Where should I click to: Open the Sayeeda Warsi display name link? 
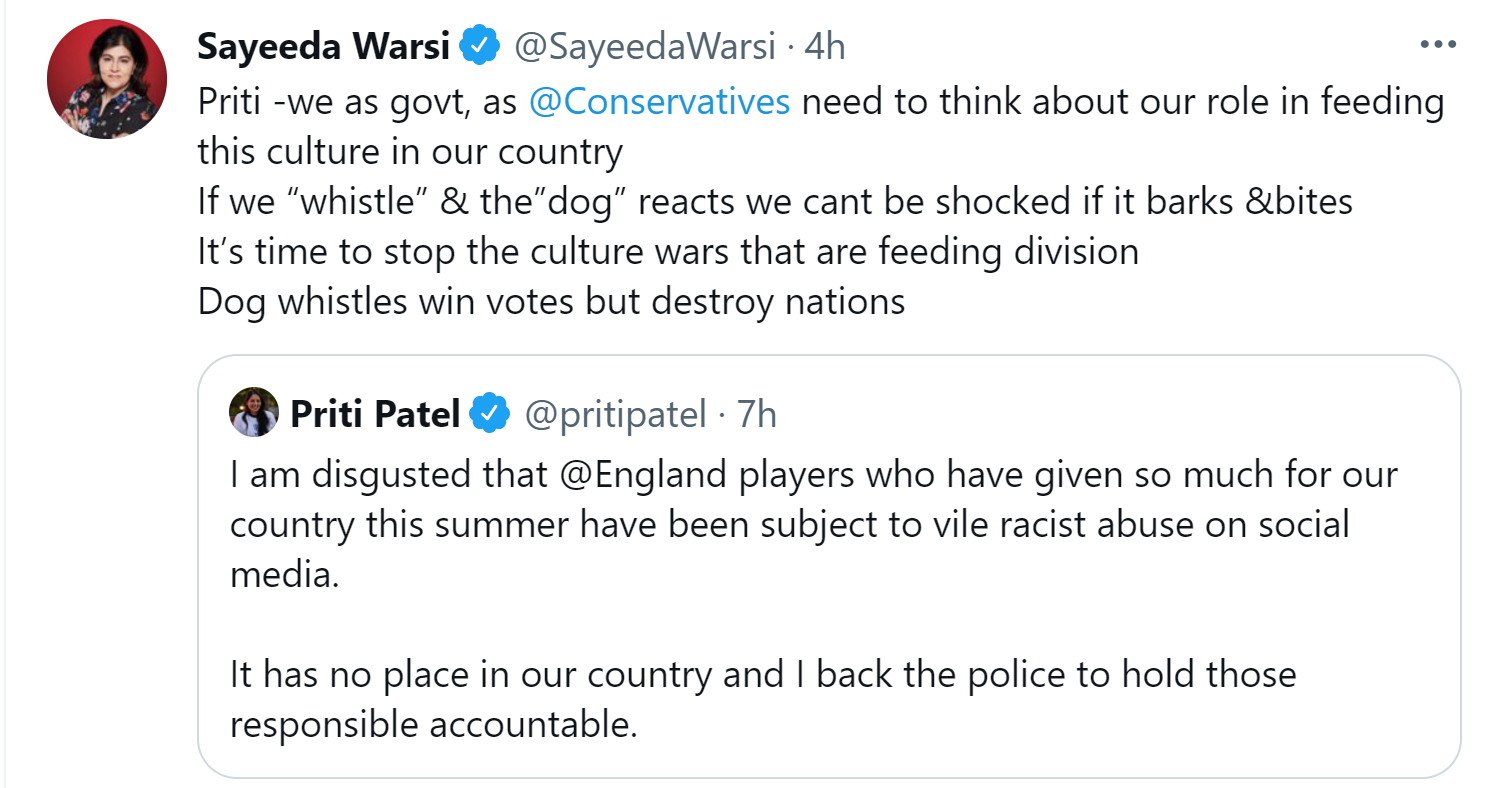(323, 46)
